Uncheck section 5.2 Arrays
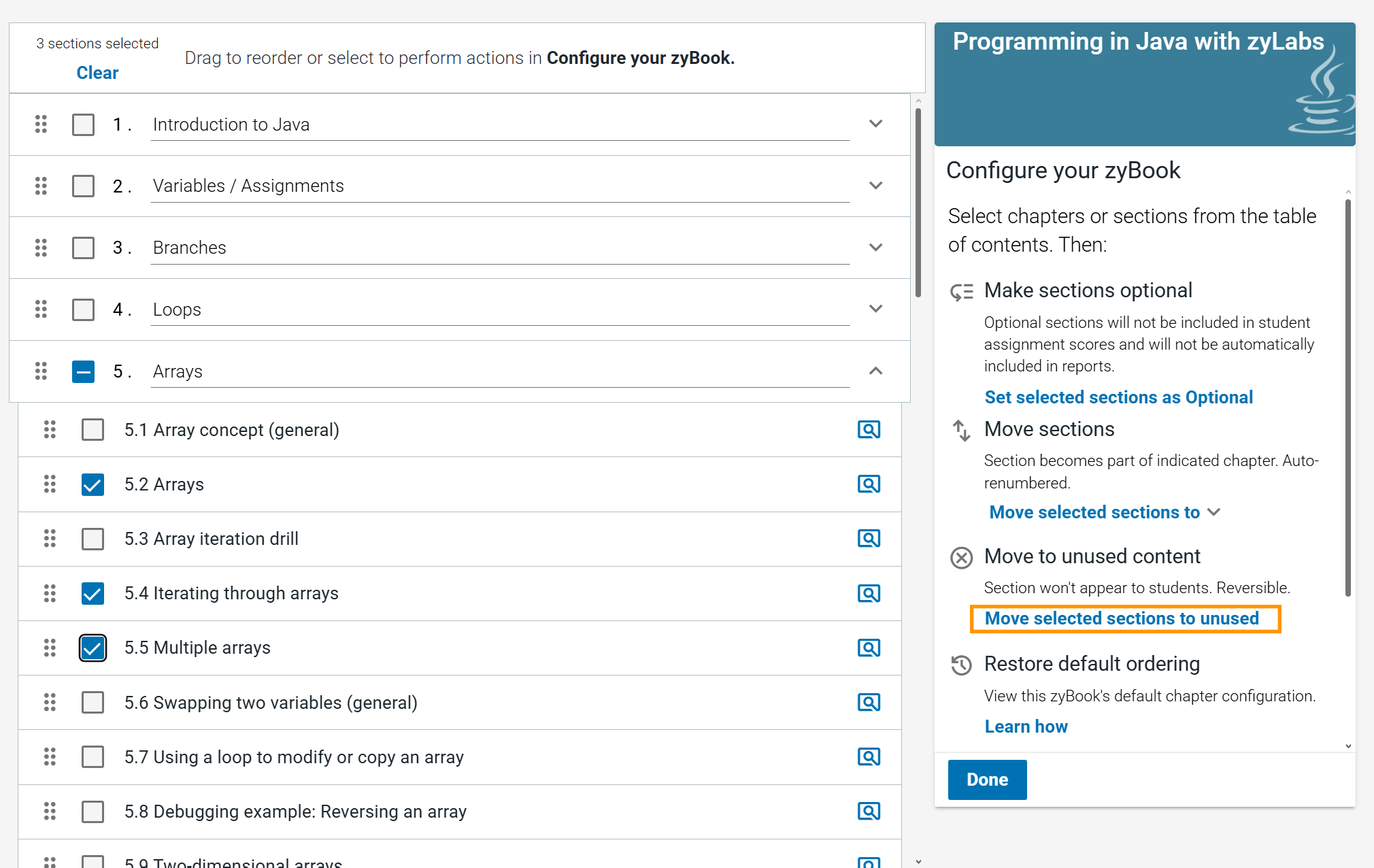Image resolution: width=1374 pixels, height=868 pixels. [x=93, y=484]
